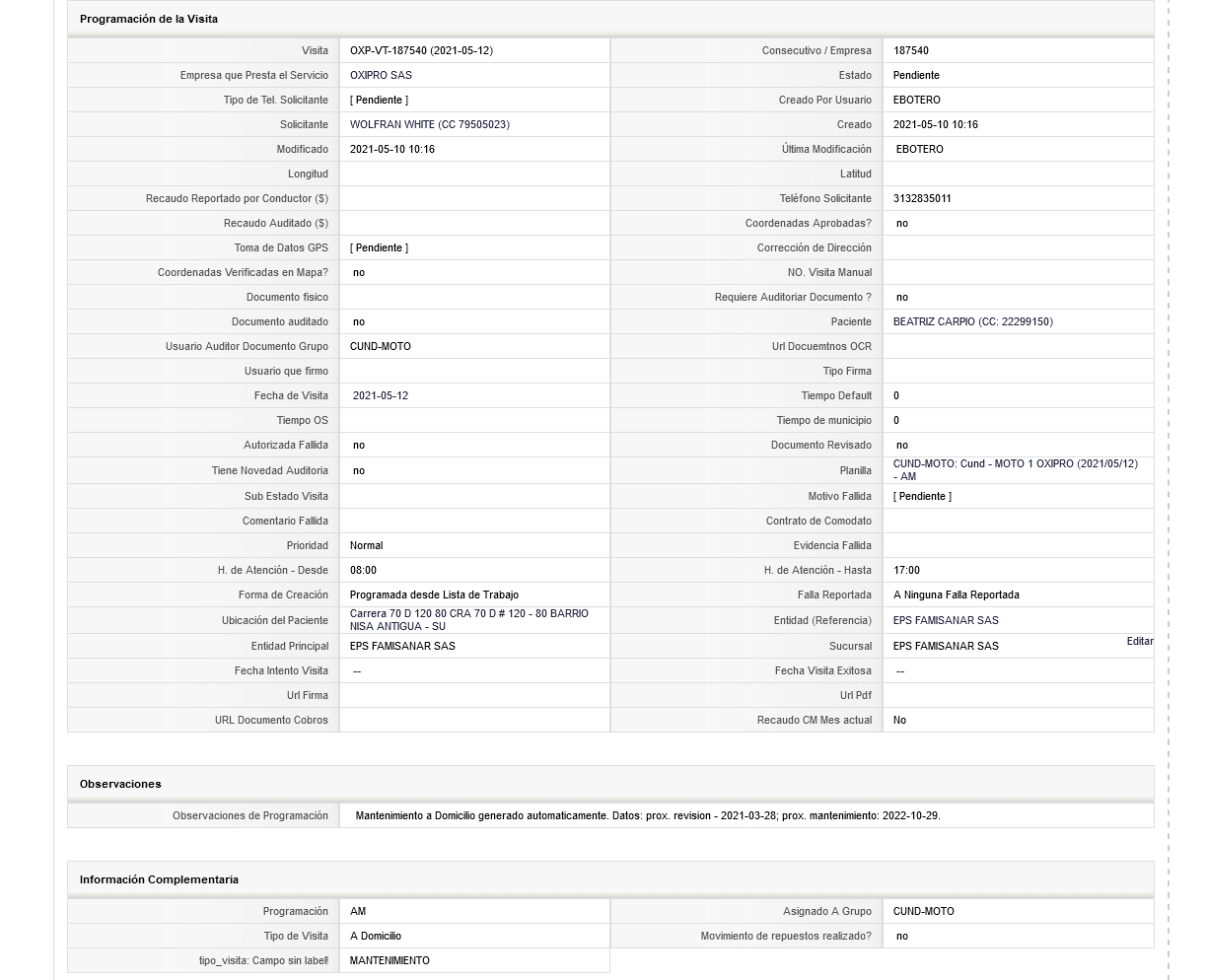Click the Recaudo Reportado por Conductor ($) label
1206x980 pixels.
[x=237, y=198]
